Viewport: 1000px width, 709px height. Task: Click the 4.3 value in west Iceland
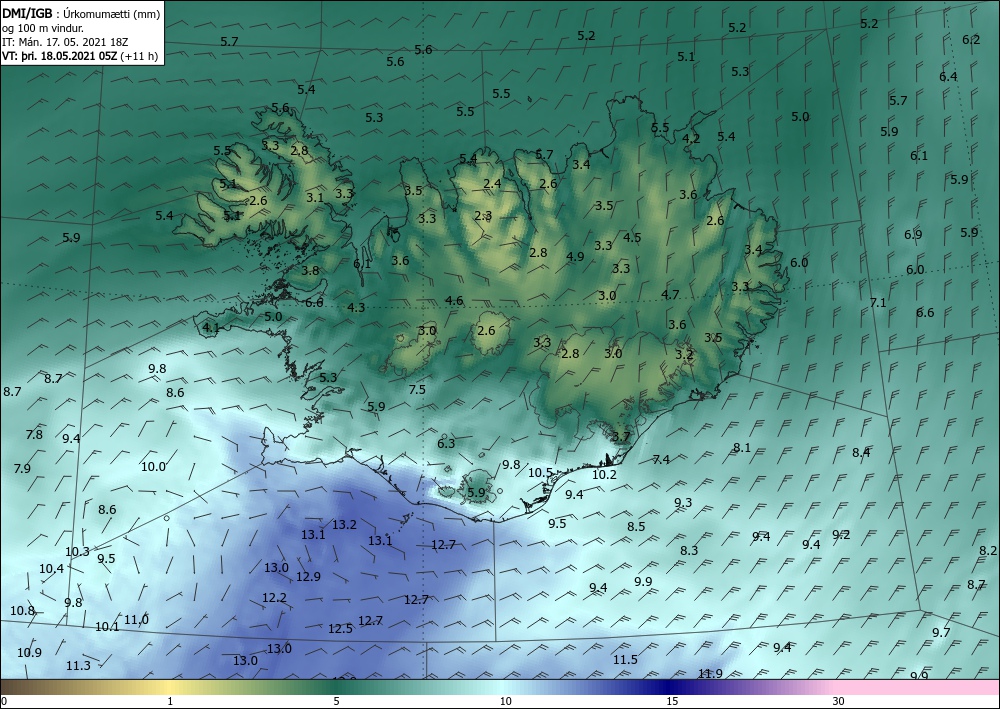tap(356, 307)
